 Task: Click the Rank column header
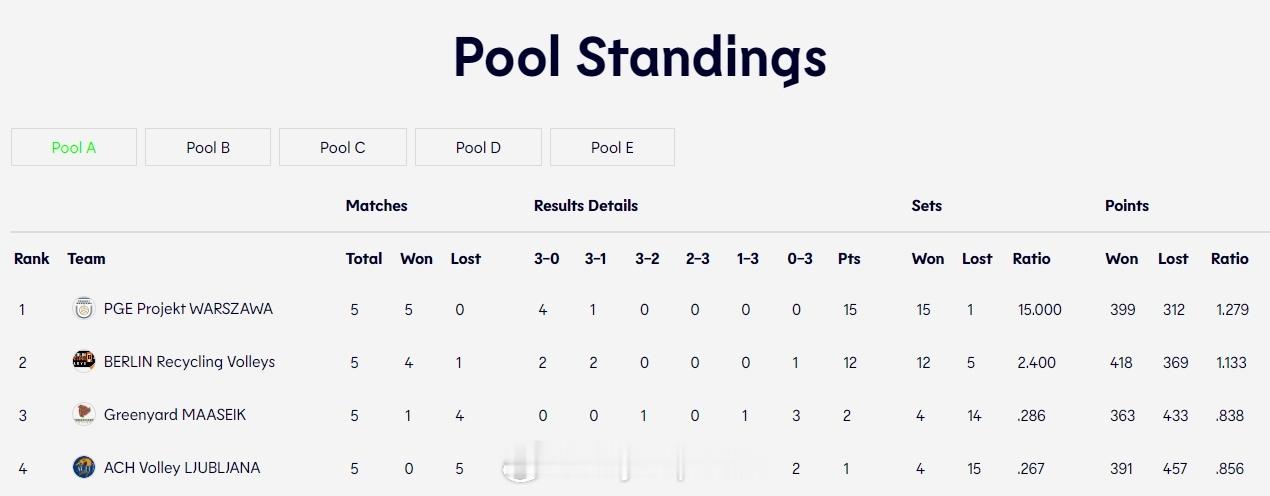32,258
